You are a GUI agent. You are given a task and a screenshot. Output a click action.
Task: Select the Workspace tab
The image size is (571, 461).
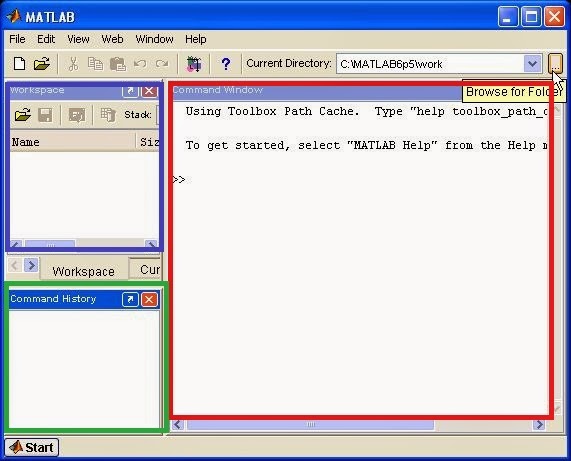(83, 271)
